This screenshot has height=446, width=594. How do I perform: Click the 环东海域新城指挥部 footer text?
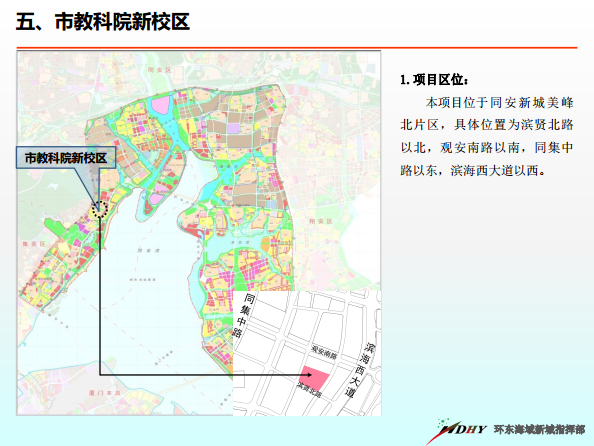[x=539, y=430]
